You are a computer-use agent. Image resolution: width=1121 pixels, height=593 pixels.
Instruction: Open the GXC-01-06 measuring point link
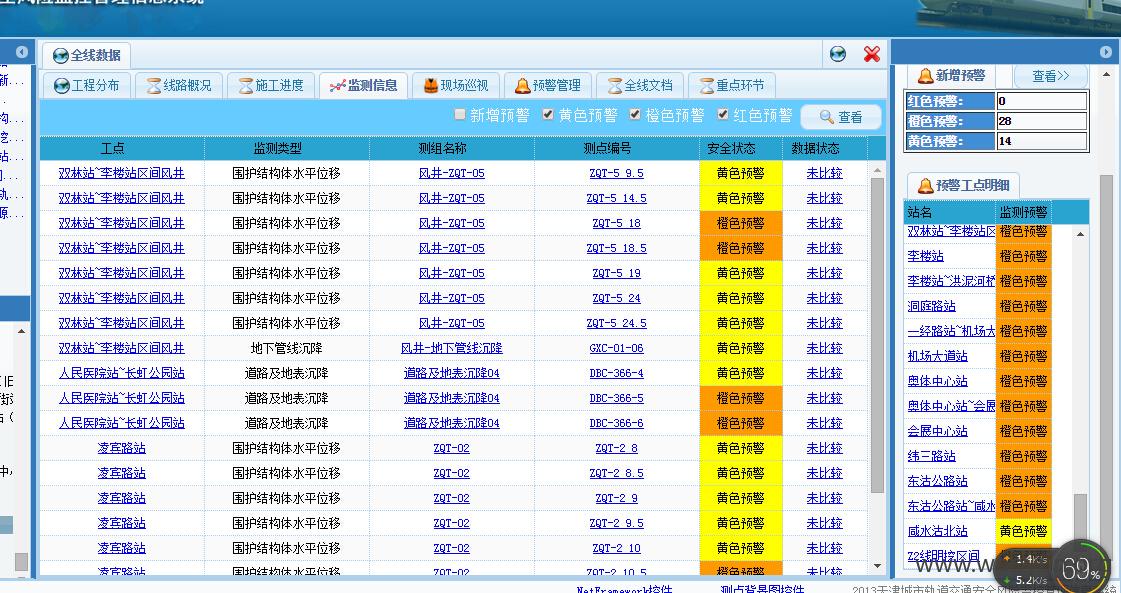coord(616,348)
